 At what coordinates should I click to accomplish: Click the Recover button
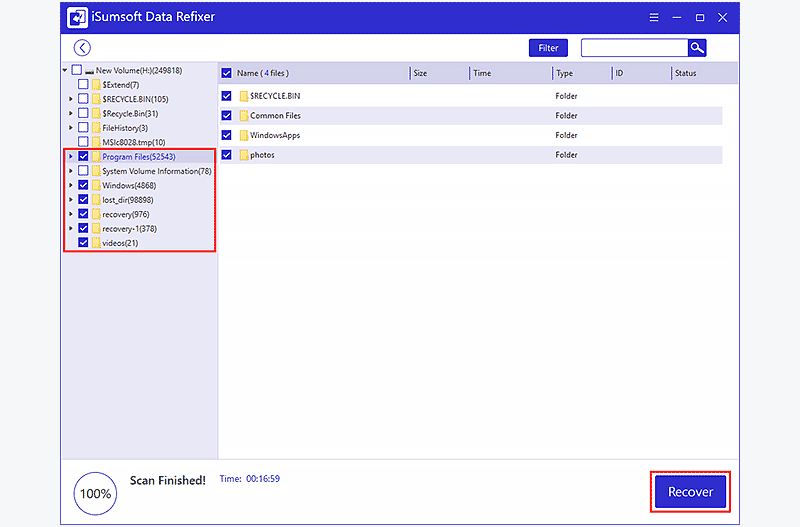(x=690, y=492)
